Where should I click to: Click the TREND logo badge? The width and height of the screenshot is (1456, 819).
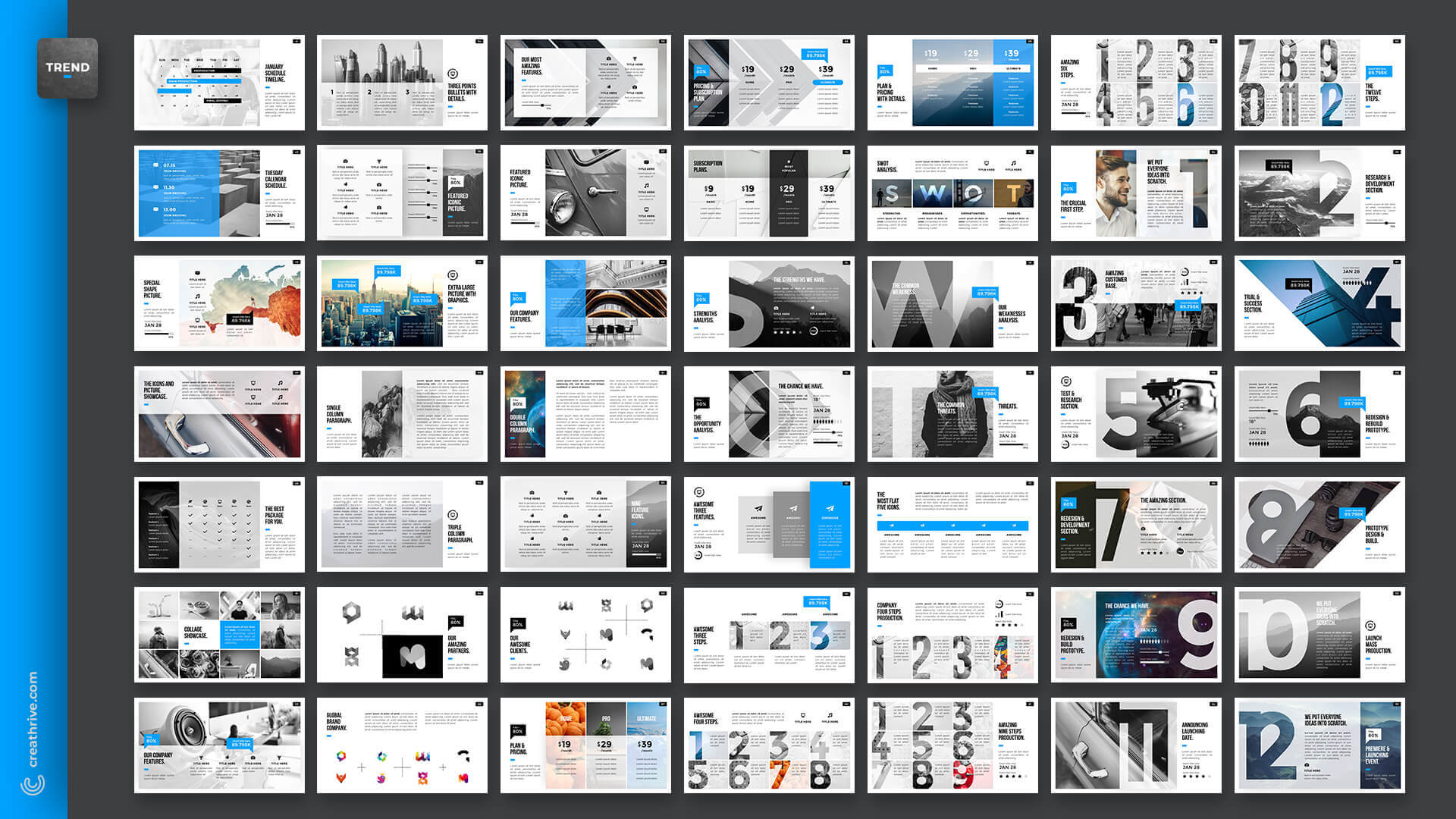point(67,68)
